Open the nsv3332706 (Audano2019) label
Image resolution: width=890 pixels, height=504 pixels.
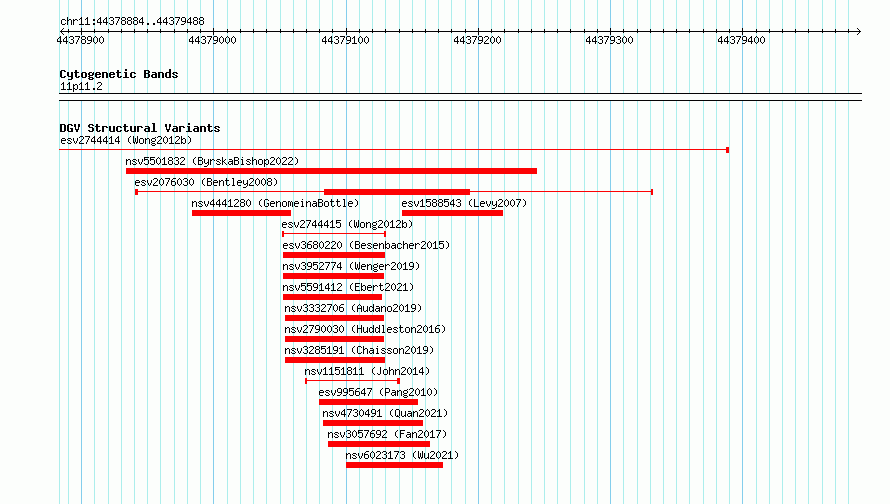[x=354, y=308]
